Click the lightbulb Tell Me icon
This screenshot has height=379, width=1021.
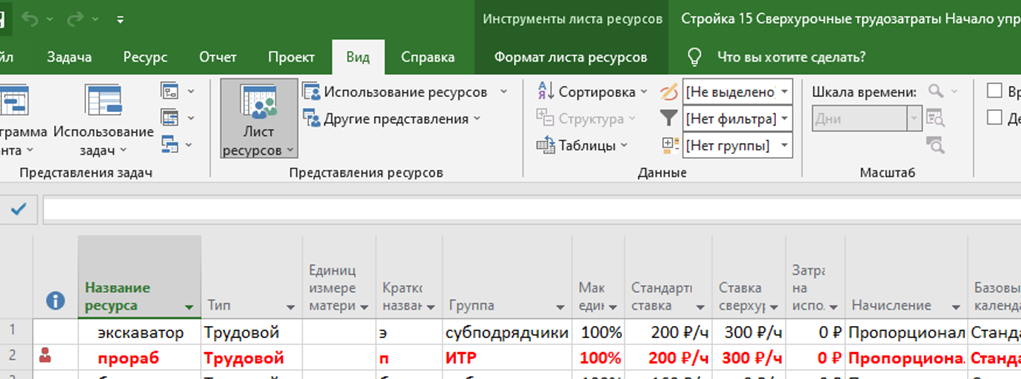point(694,57)
